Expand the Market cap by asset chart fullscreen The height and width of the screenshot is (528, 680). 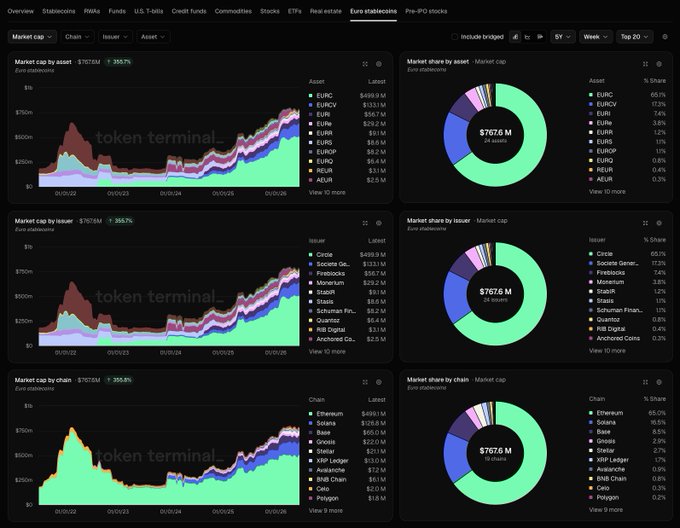[x=365, y=64]
